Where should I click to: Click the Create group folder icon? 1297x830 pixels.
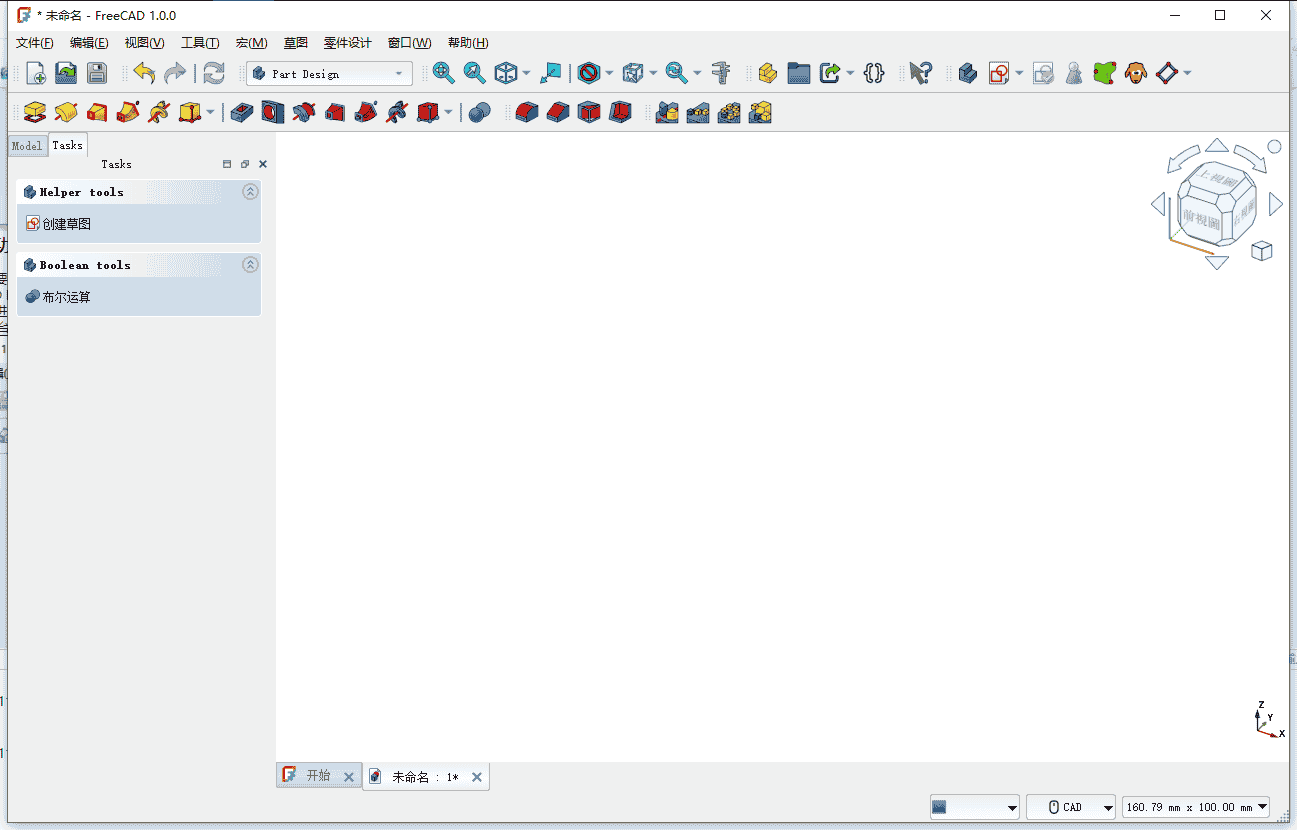click(x=798, y=73)
